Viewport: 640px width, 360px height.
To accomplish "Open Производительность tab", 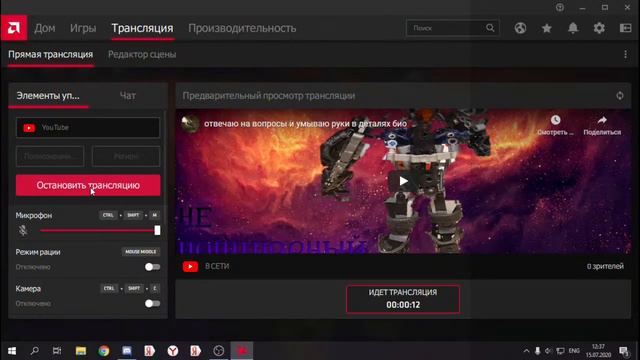I will [242, 28].
